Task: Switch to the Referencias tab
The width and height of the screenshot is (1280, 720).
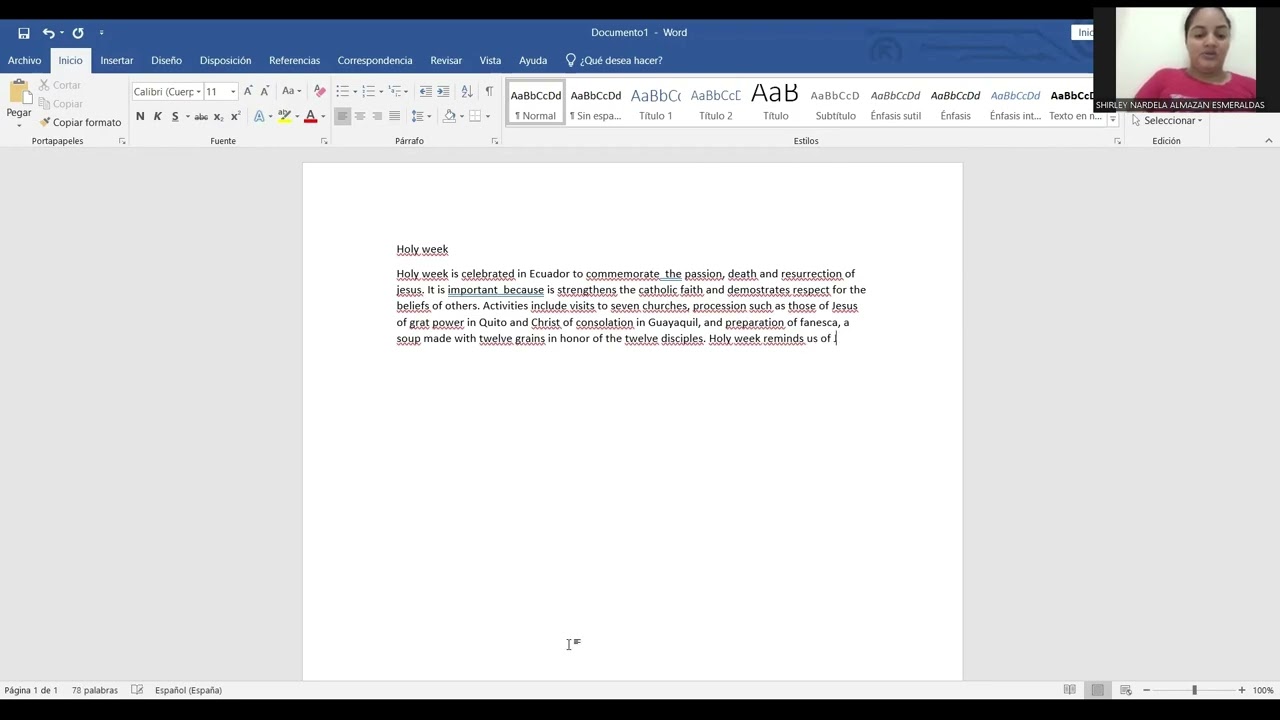Action: coord(294,61)
